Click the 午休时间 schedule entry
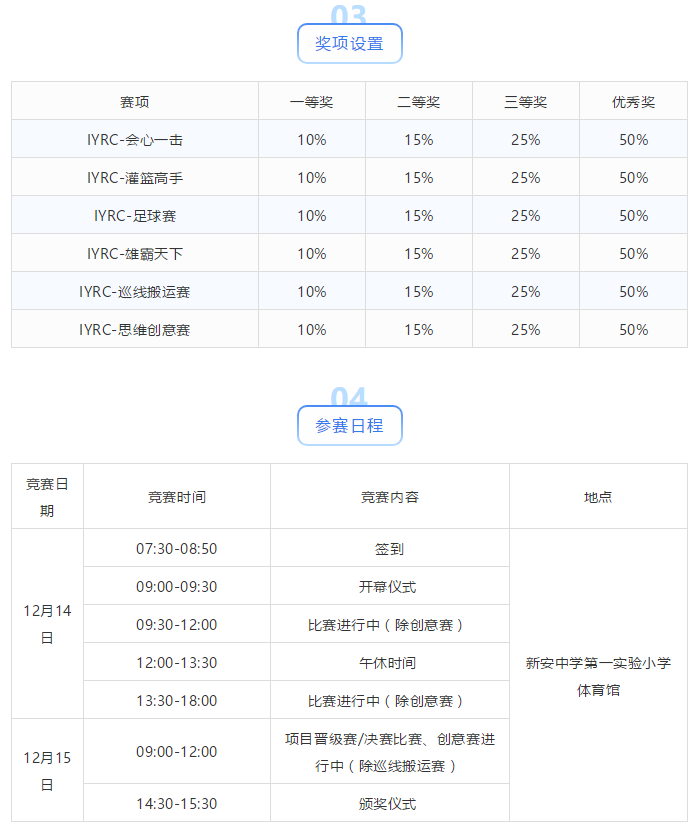 coord(389,663)
